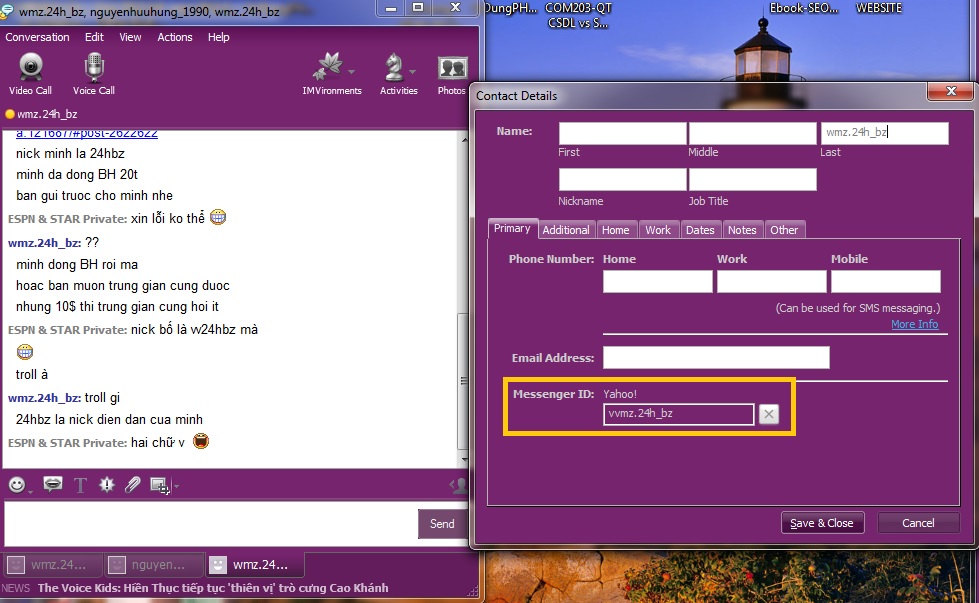
Task: Select the active wmz.24... conversation tab
Action: [x=255, y=565]
